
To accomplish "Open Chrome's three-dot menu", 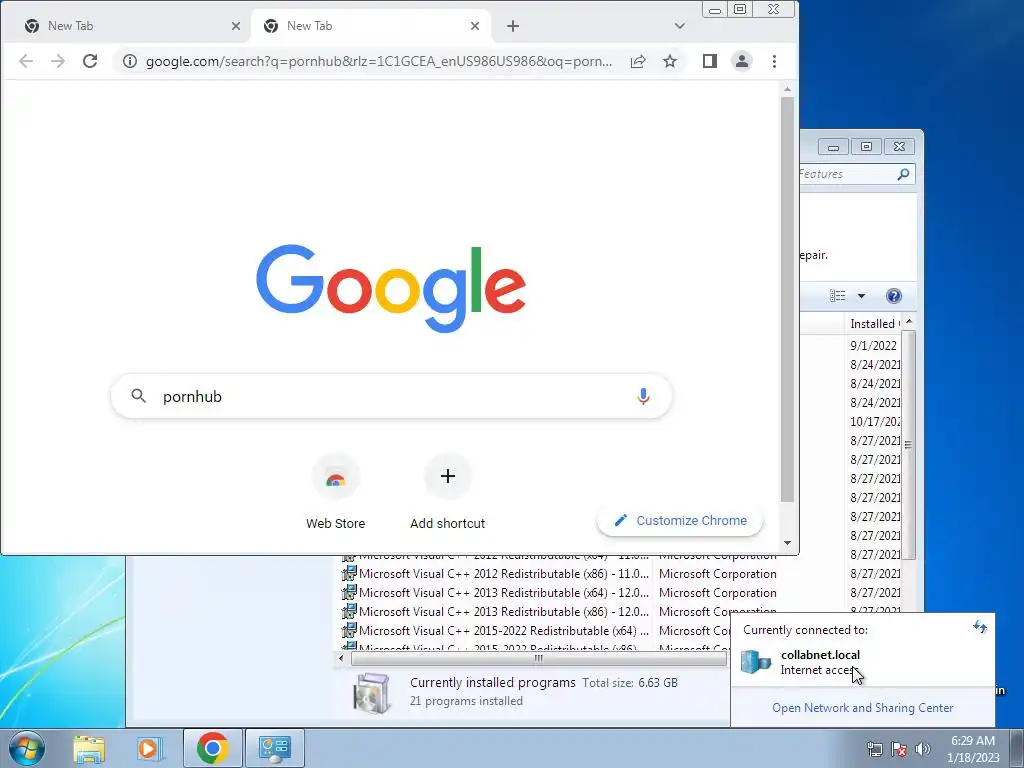I will (x=775, y=61).
